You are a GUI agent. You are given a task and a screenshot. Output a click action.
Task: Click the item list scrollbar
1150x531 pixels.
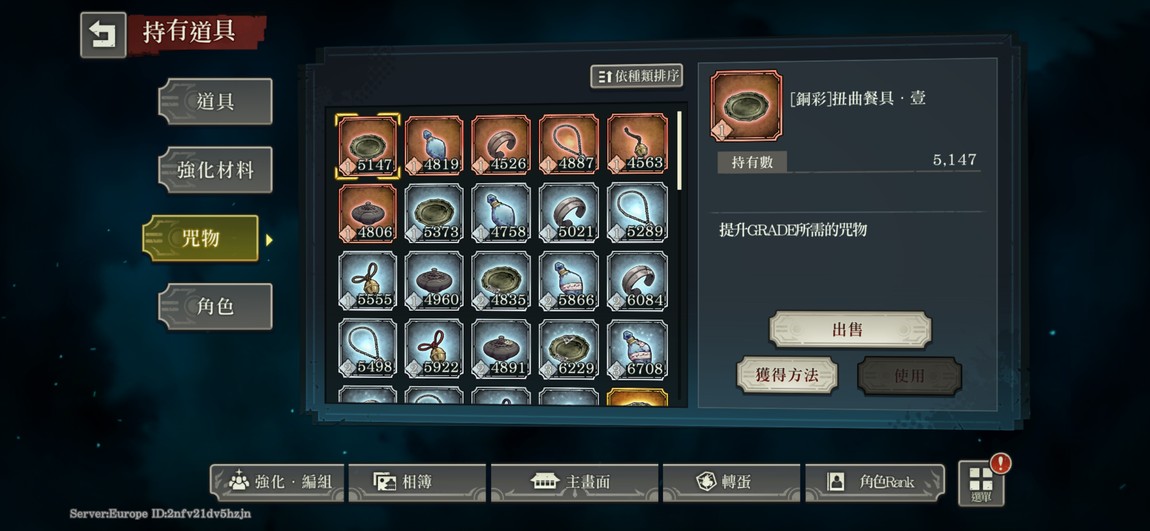[x=679, y=150]
